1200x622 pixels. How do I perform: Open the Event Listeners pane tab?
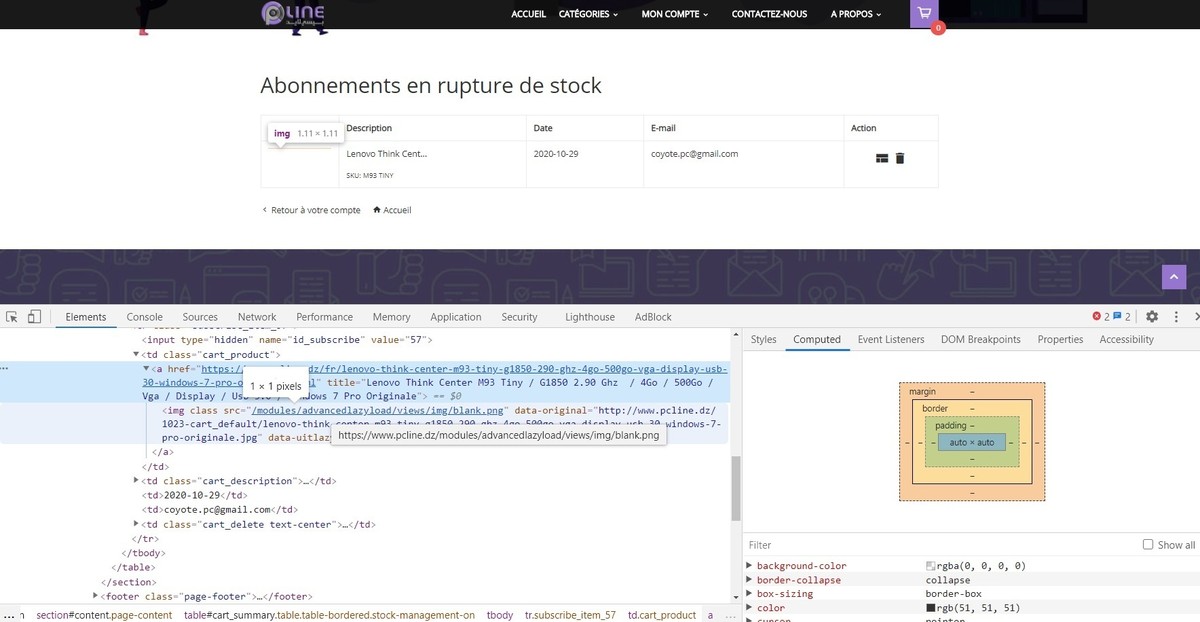pos(891,340)
